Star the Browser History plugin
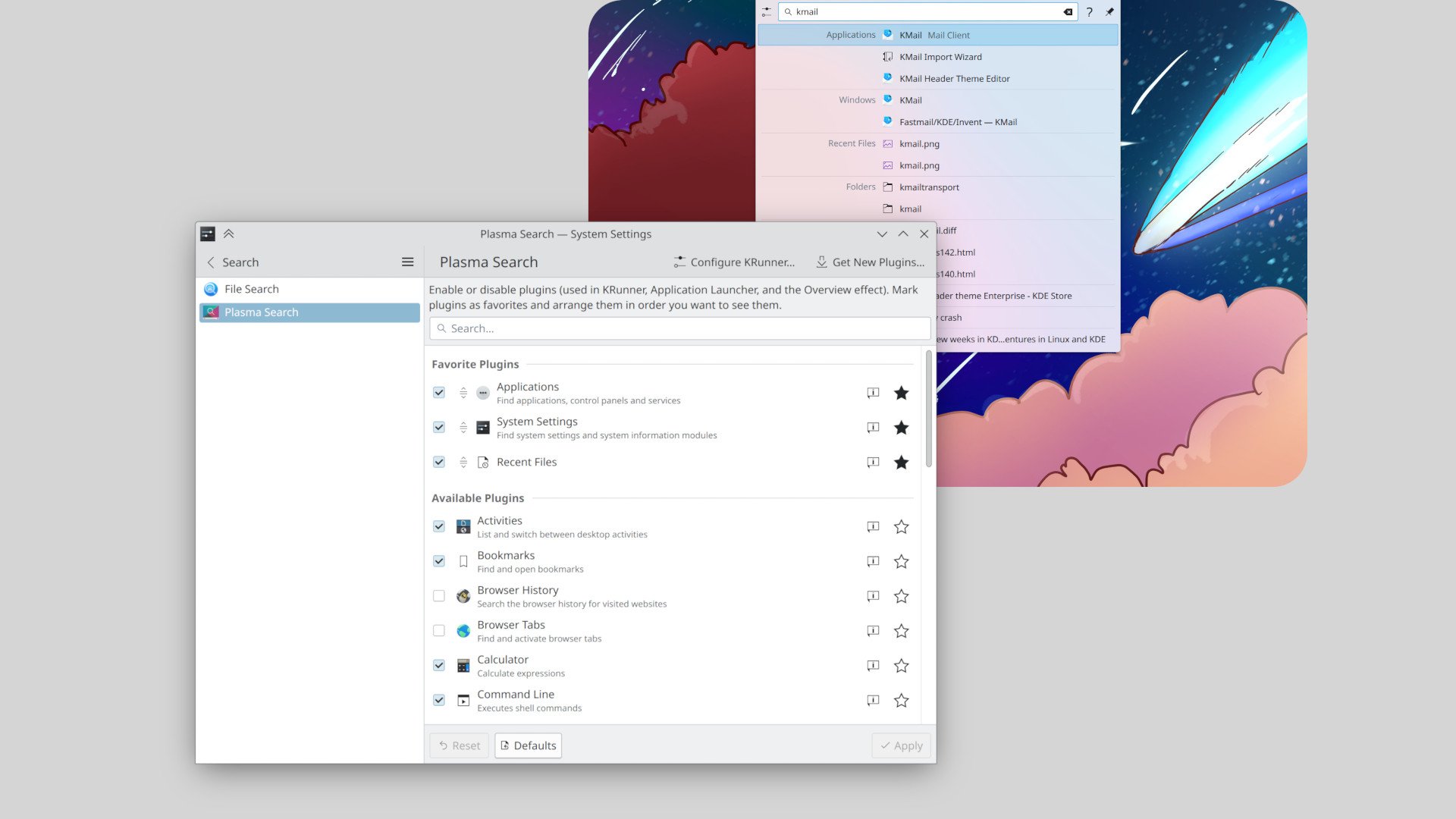 coord(901,597)
